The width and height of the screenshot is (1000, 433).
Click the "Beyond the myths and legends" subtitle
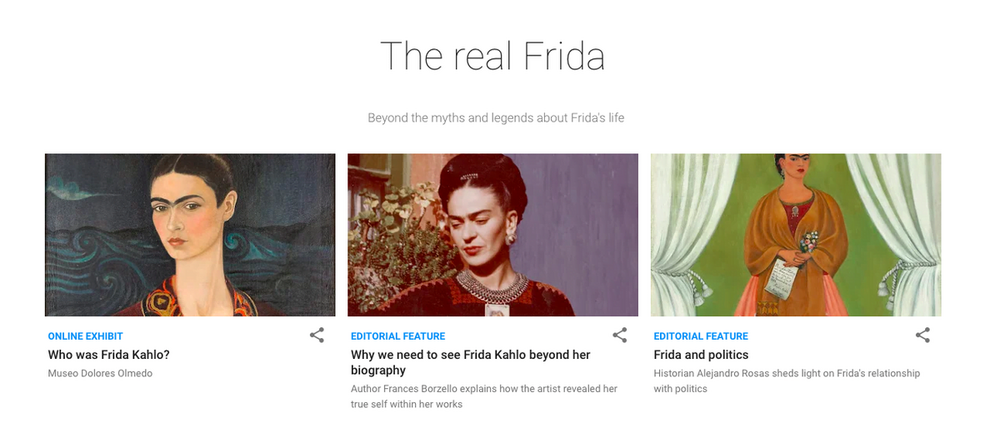click(x=496, y=118)
